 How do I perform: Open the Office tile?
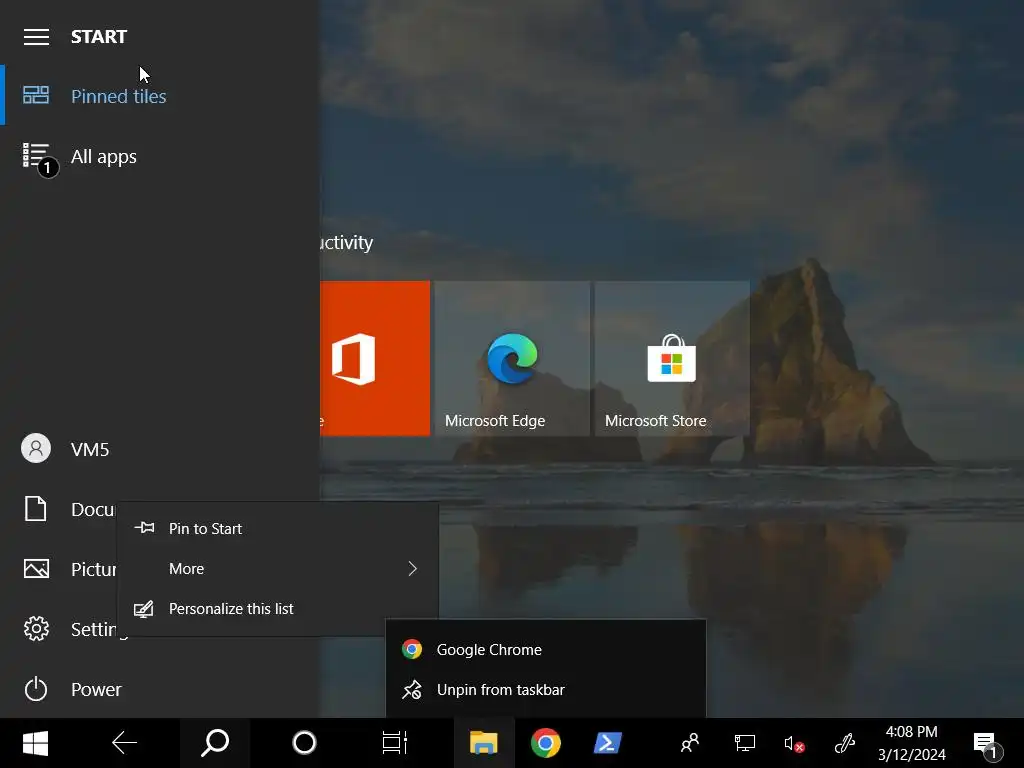375,358
